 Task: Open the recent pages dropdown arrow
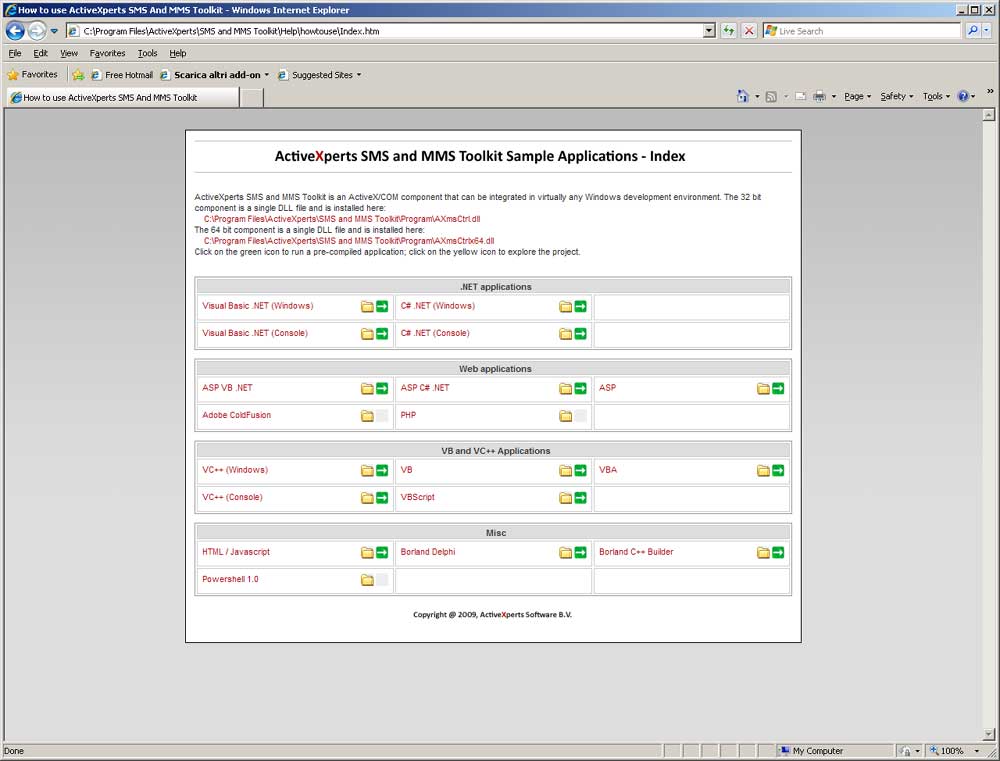pos(54,31)
